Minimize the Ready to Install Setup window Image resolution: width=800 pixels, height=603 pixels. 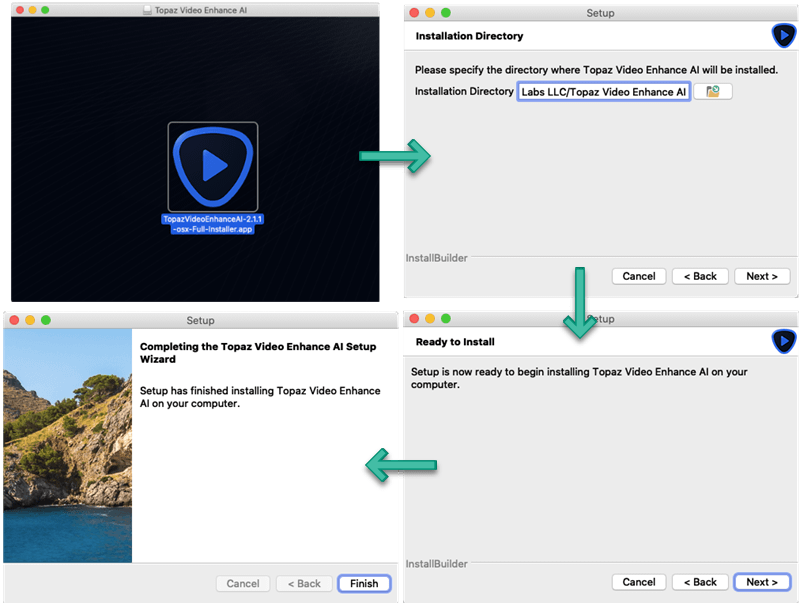[x=430, y=318]
